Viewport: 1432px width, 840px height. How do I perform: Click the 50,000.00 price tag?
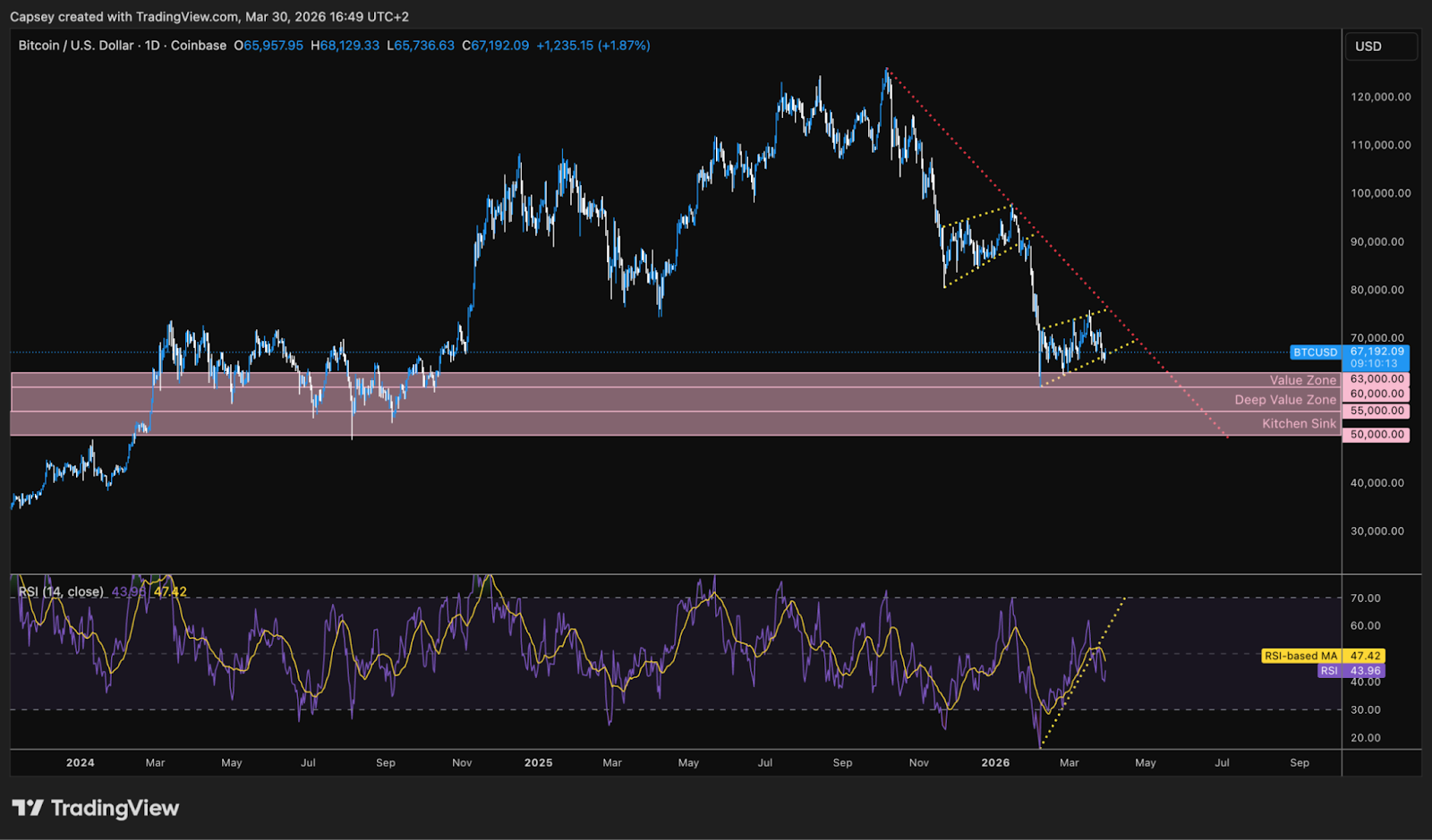point(1376,434)
